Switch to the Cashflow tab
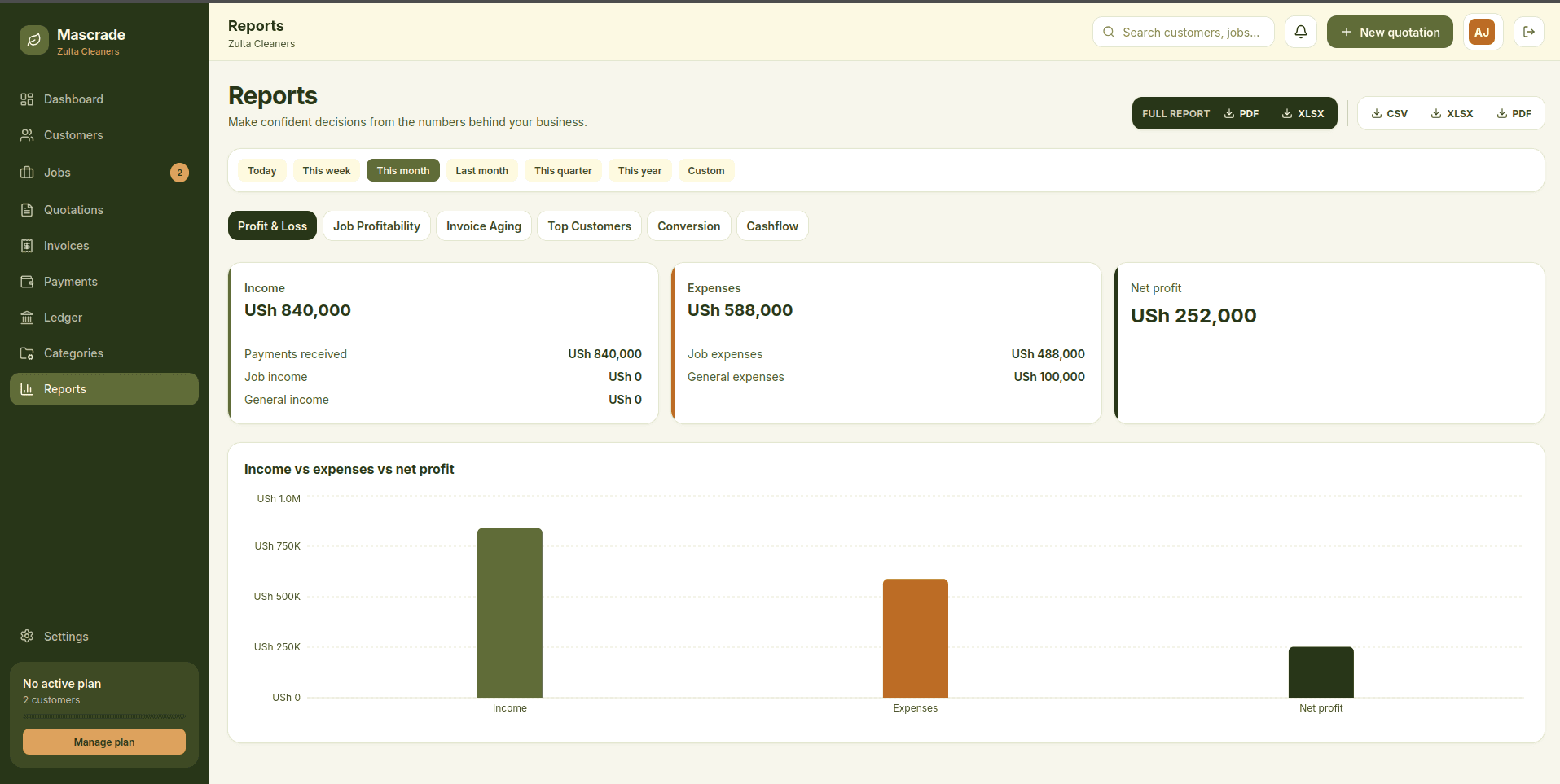 [772, 226]
